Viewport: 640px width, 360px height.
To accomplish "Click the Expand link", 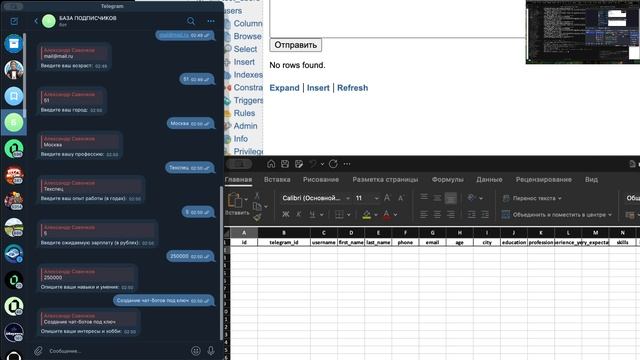I will 284,88.
